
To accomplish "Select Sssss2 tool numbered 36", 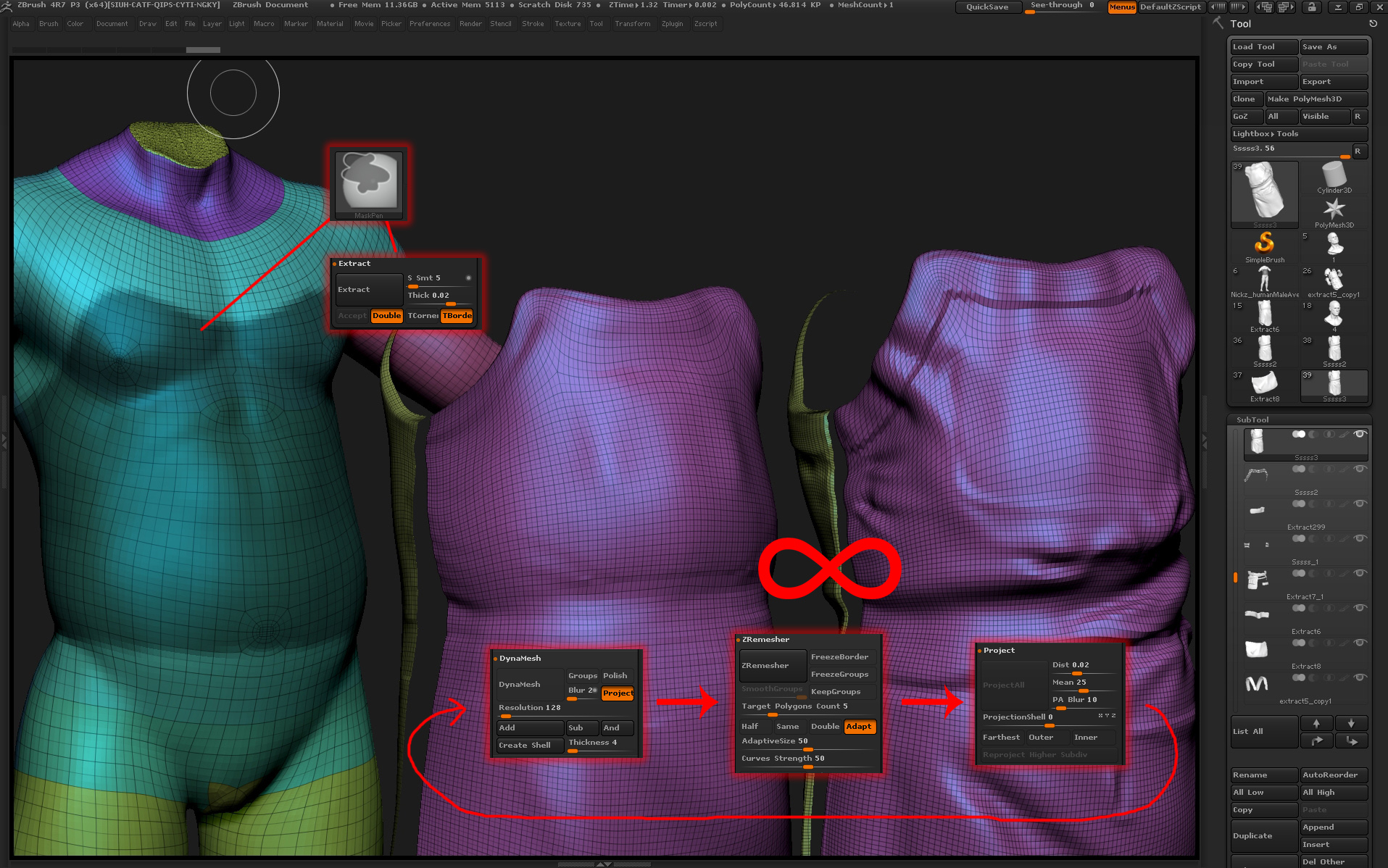I will tap(1264, 351).
